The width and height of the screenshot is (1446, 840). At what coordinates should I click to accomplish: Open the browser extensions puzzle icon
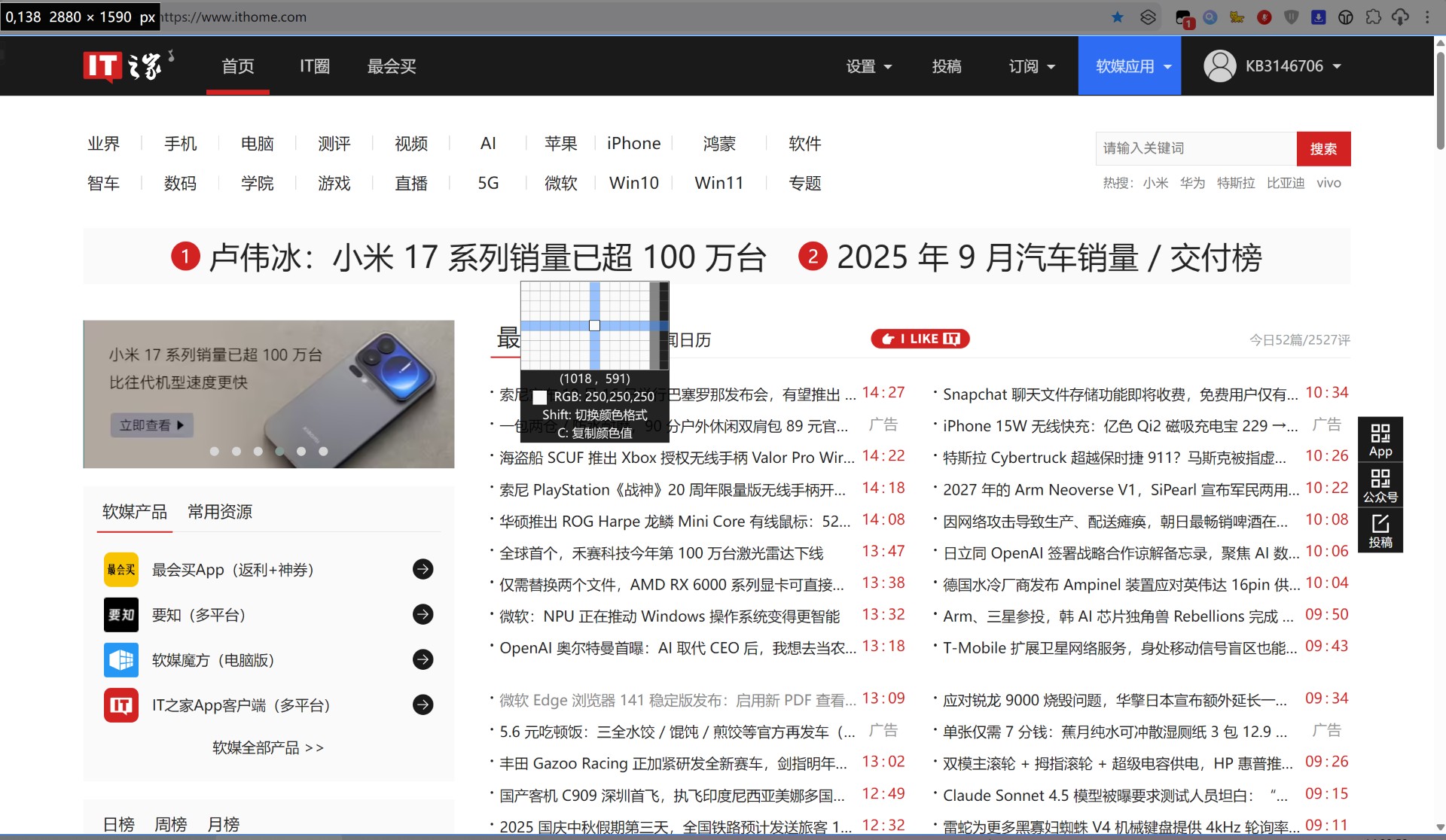(x=1373, y=17)
